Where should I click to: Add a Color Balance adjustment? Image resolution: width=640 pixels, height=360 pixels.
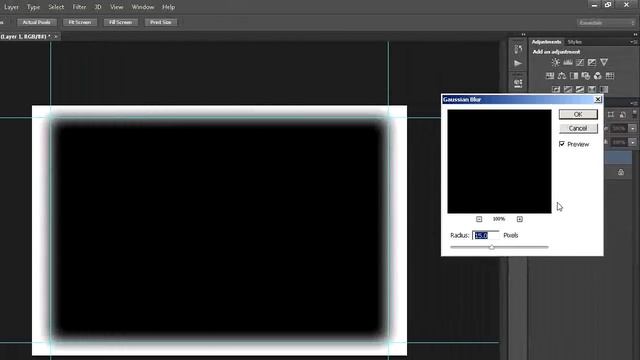click(x=562, y=76)
